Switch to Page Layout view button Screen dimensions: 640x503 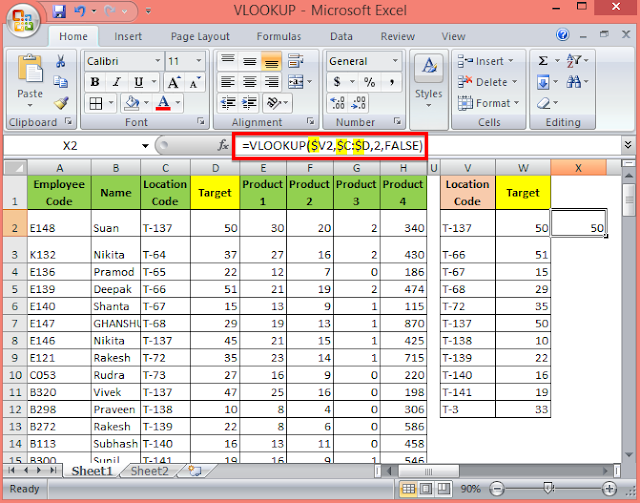426,488
